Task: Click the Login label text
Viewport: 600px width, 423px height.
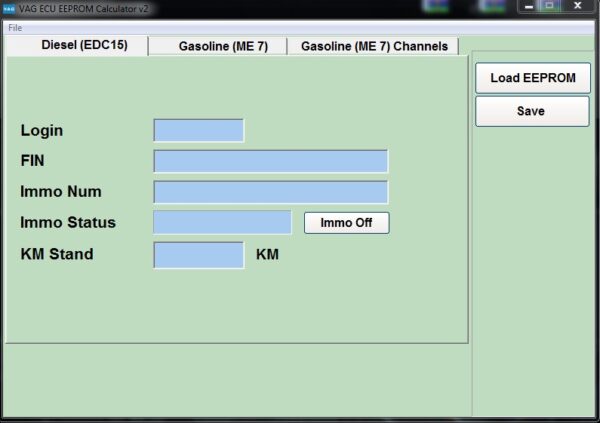Action: (x=42, y=131)
